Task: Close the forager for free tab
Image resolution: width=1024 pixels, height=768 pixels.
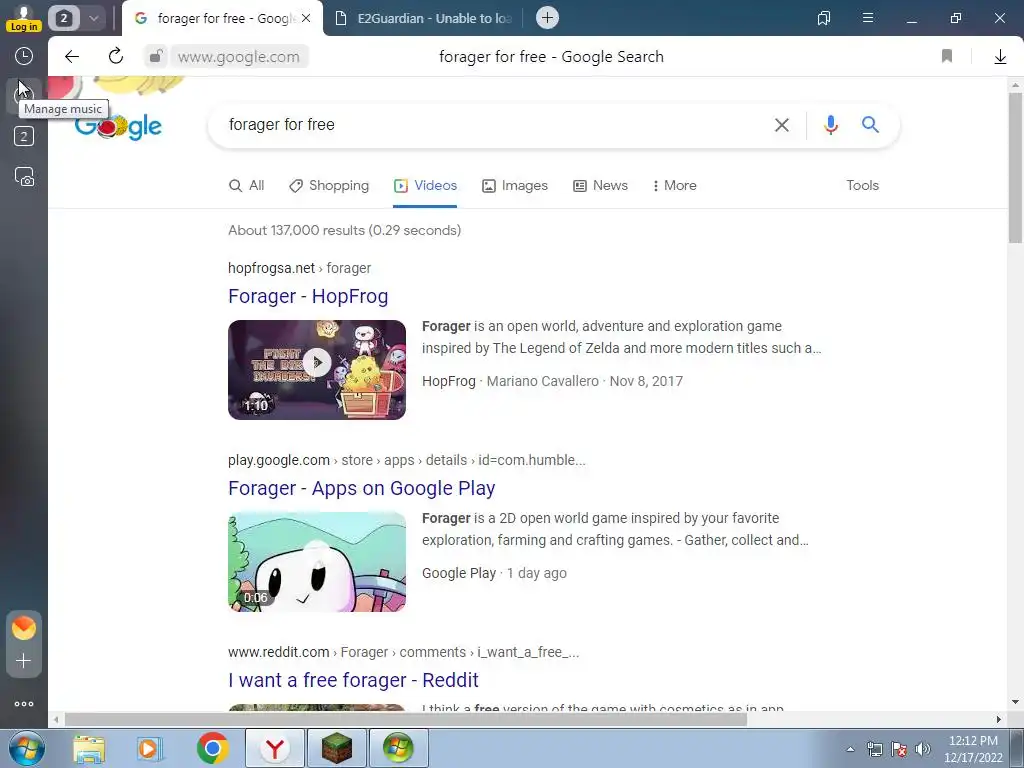Action: (306, 18)
